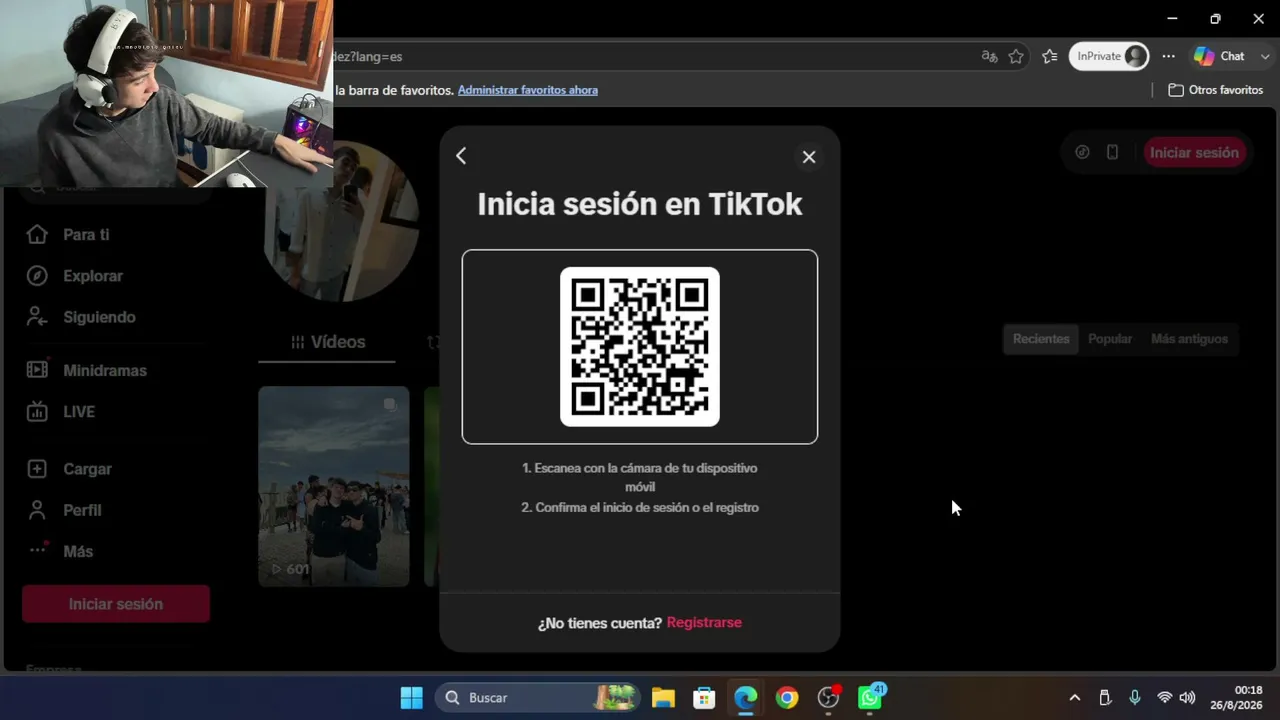Click the InPrivate profile button
1280x720 pixels.
click(x=1109, y=57)
